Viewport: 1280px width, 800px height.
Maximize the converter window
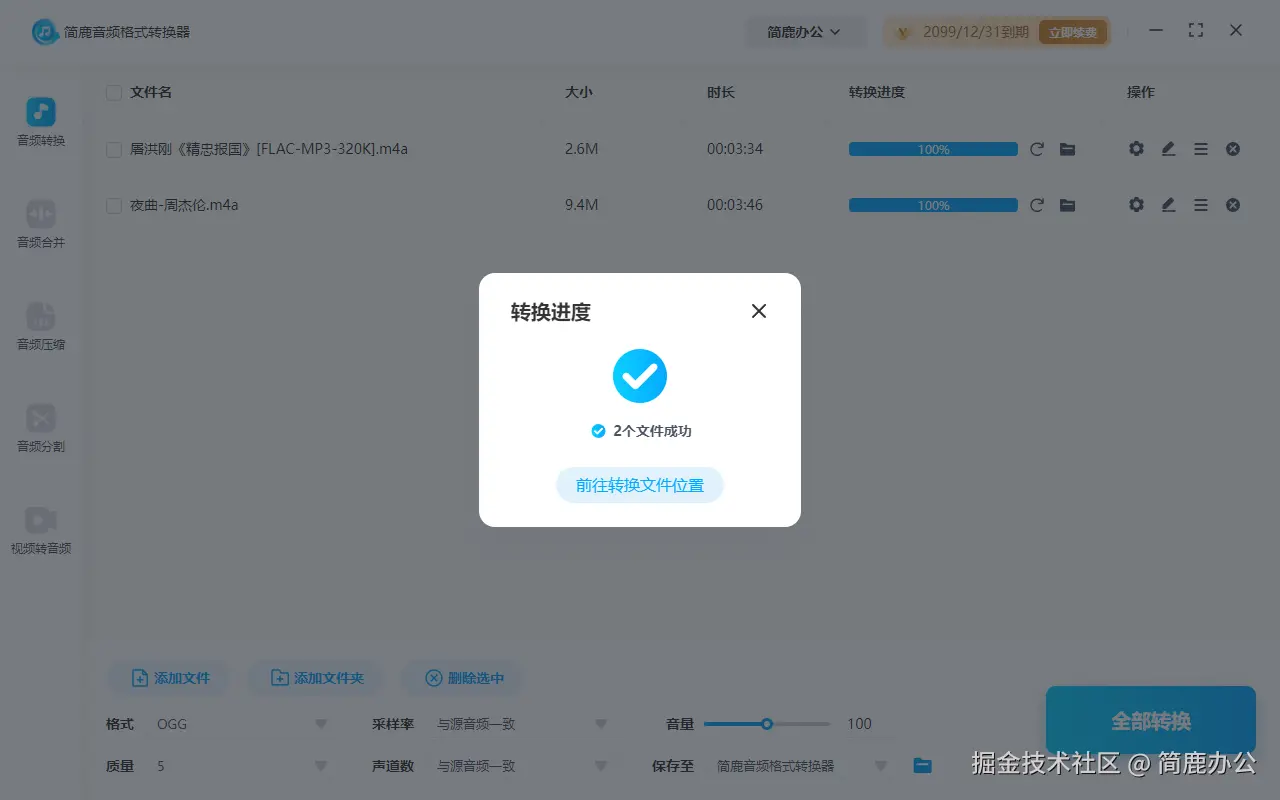click(1196, 31)
